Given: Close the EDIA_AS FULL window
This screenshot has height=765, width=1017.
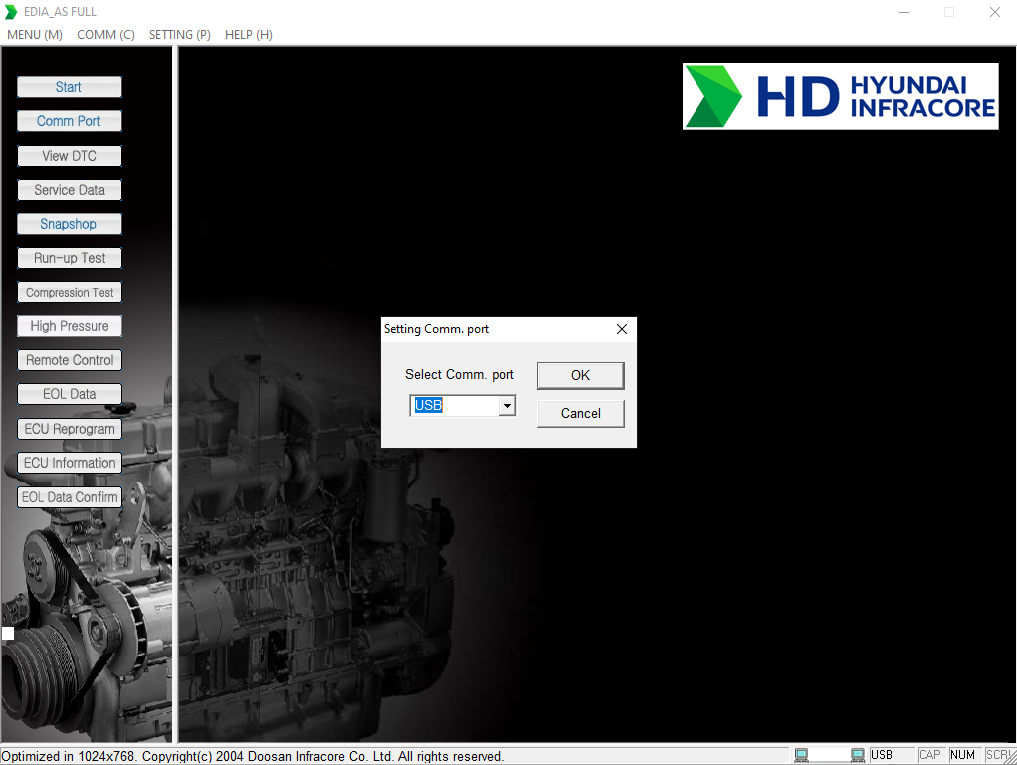Looking at the screenshot, I should pos(994,12).
